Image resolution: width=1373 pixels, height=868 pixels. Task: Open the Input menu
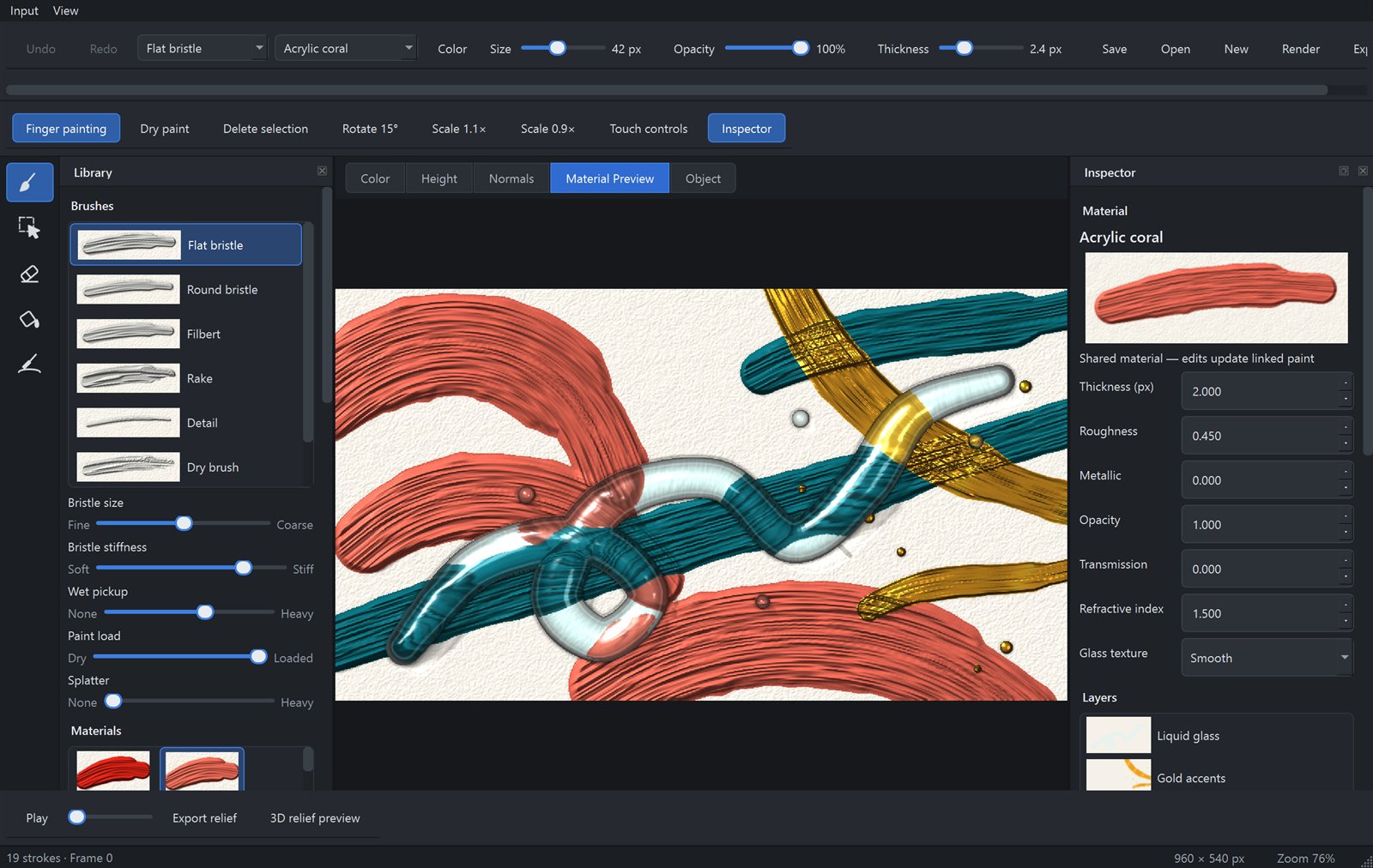tap(24, 10)
